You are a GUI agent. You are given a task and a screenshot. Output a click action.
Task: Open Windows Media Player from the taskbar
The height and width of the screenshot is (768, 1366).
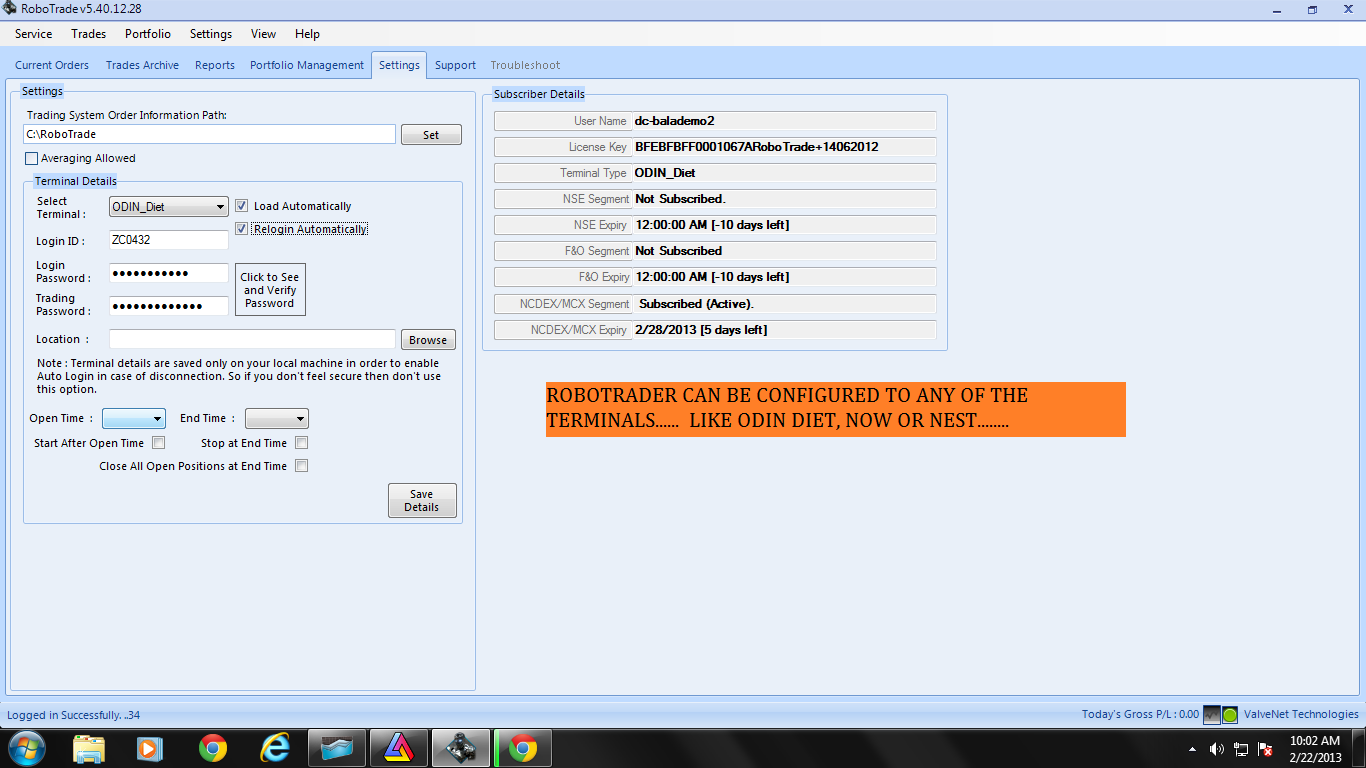tap(150, 748)
